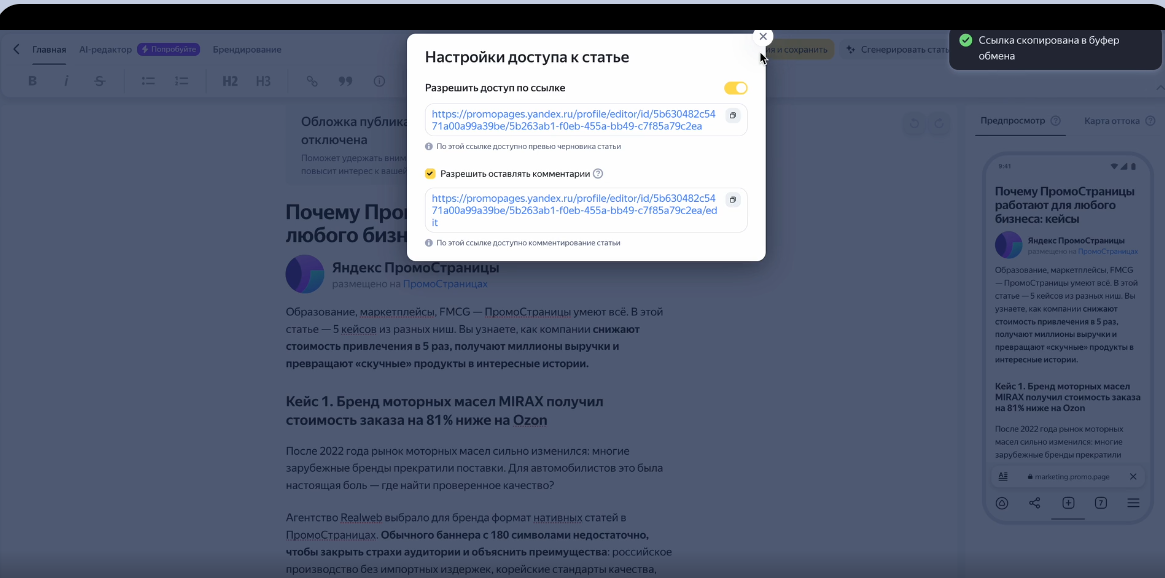Toggle bold formatting in the editor toolbar
The image size is (1165, 578).
32,81
